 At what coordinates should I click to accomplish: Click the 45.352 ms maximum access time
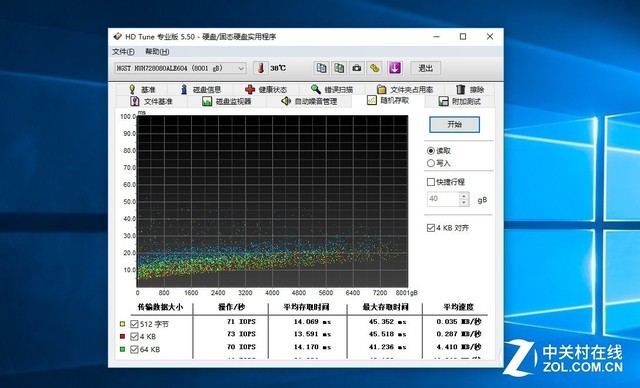[388, 322]
